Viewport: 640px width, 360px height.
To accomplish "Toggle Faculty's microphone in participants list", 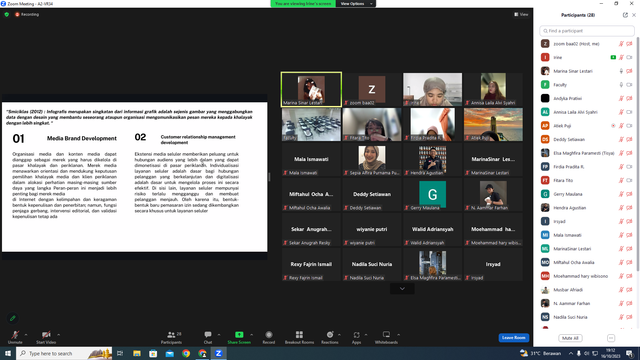I will pos(621,85).
